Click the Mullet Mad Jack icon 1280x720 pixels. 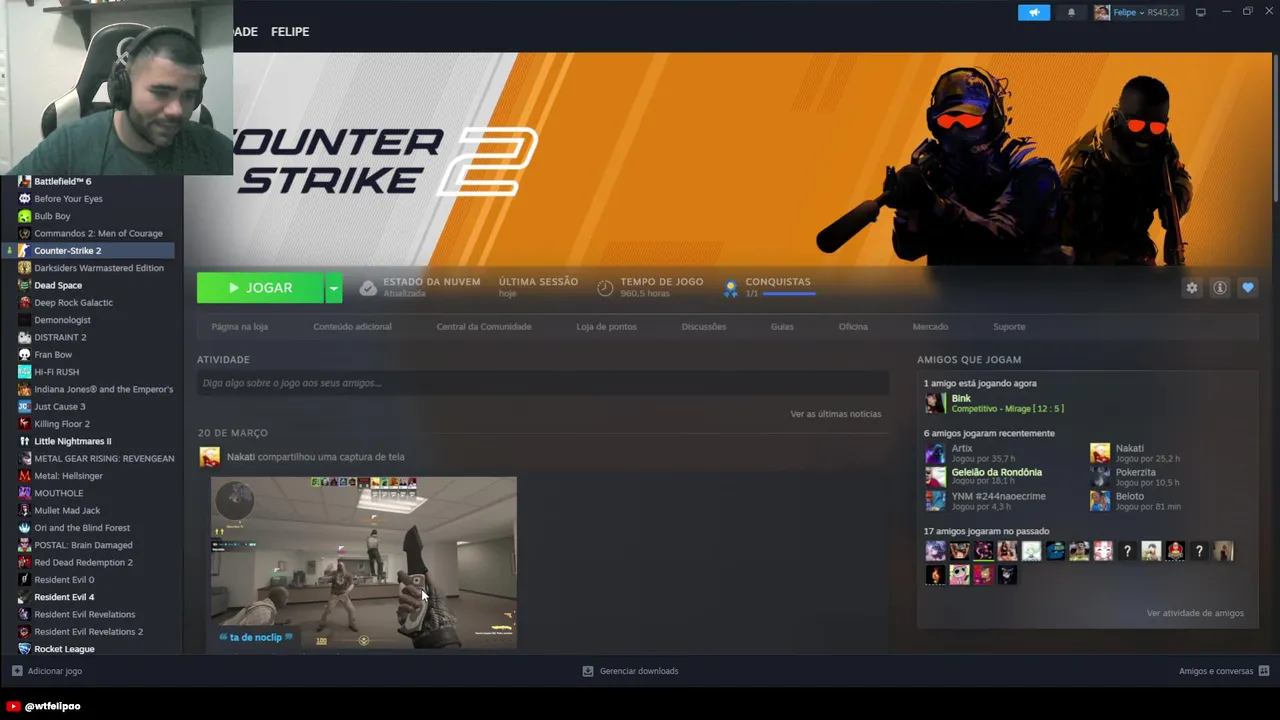tap(24, 511)
